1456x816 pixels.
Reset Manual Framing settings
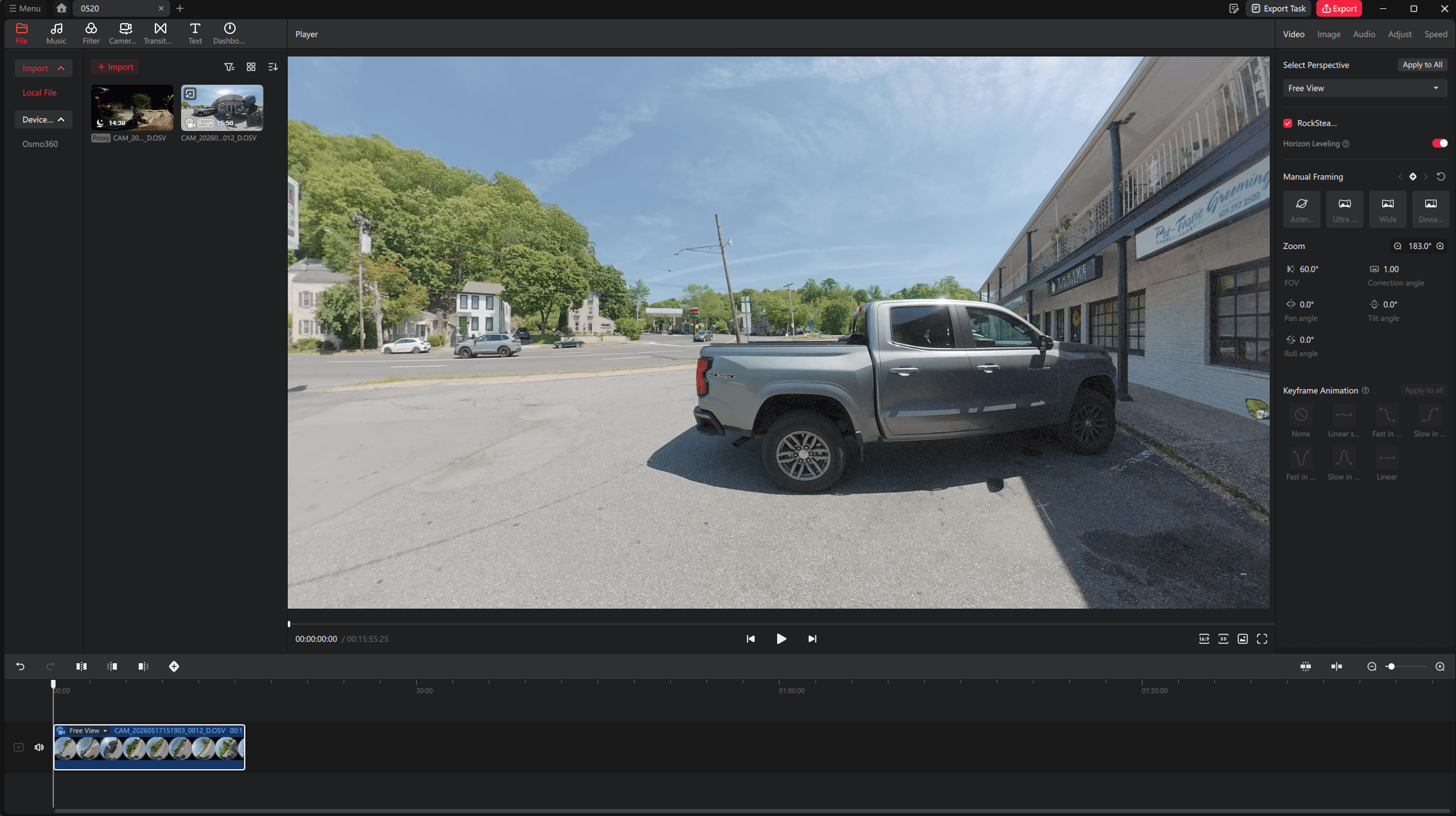[1441, 177]
